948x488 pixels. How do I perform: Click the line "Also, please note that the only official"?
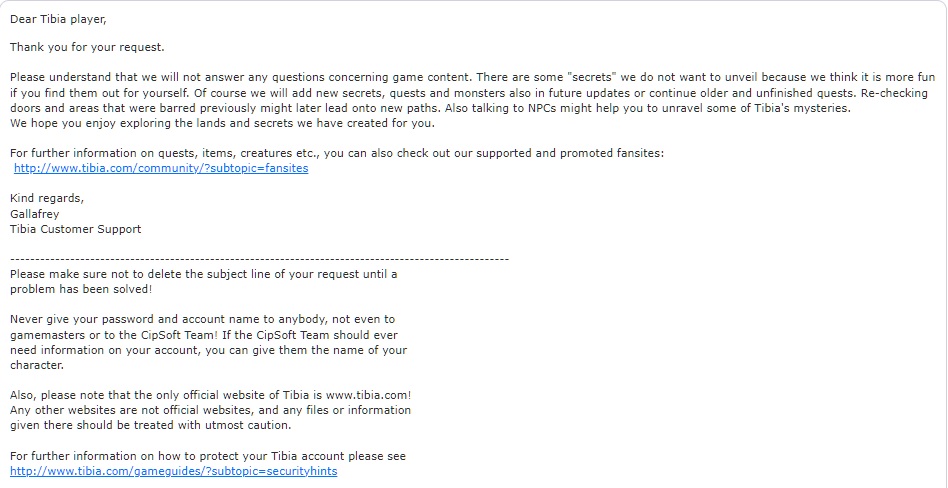coord(210,395)
